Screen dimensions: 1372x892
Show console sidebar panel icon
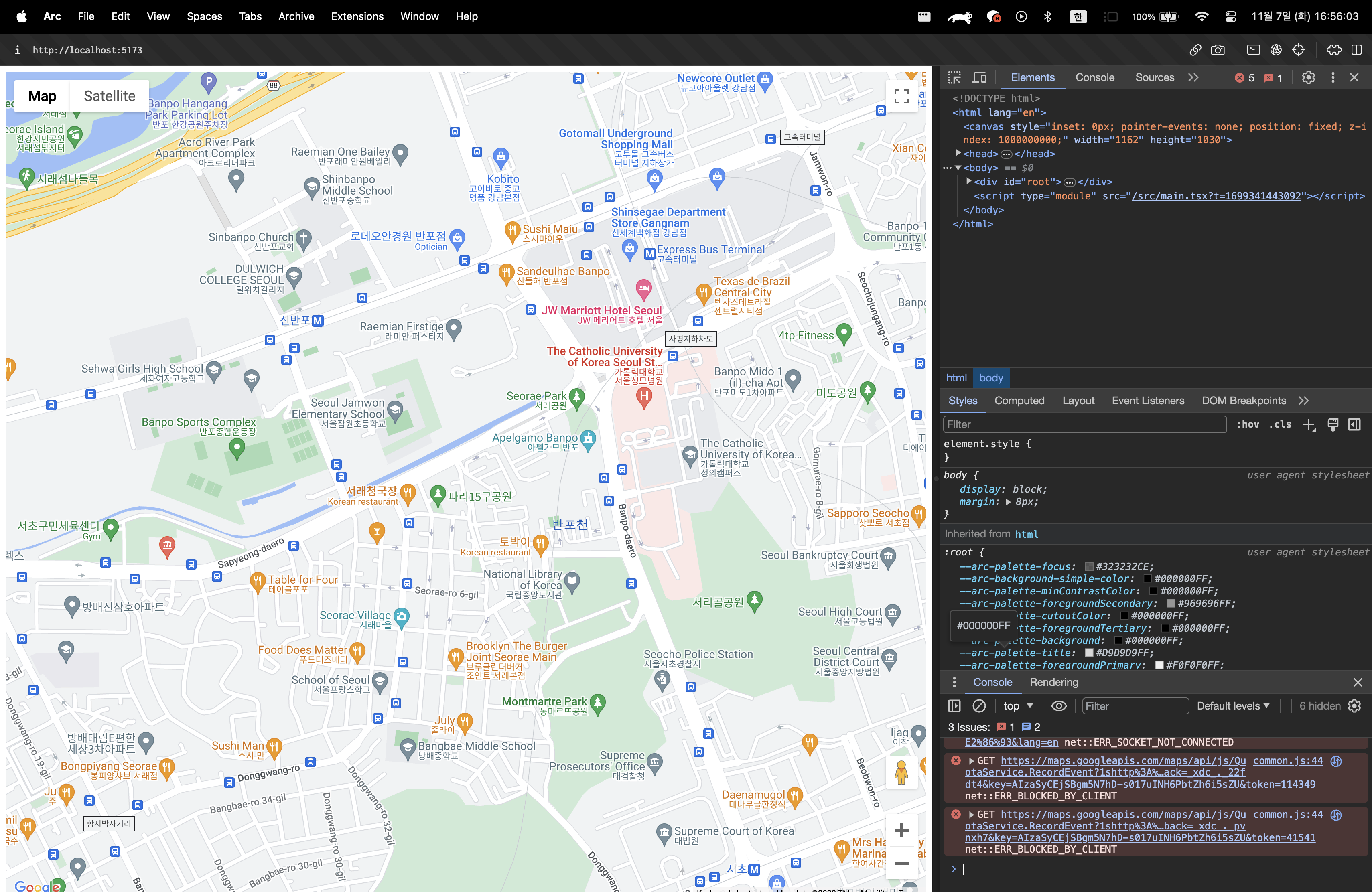point(954,706)
